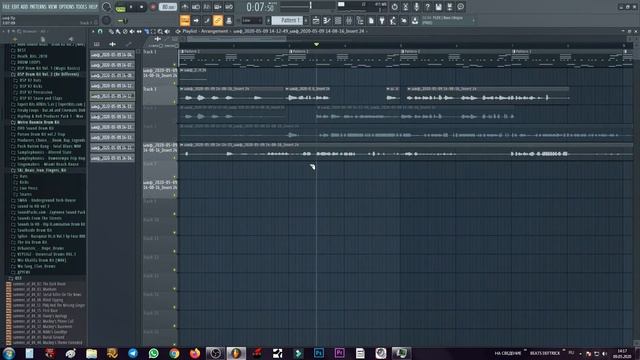
Task: Click the tempo display showing 80
Action: click(167, 7)
